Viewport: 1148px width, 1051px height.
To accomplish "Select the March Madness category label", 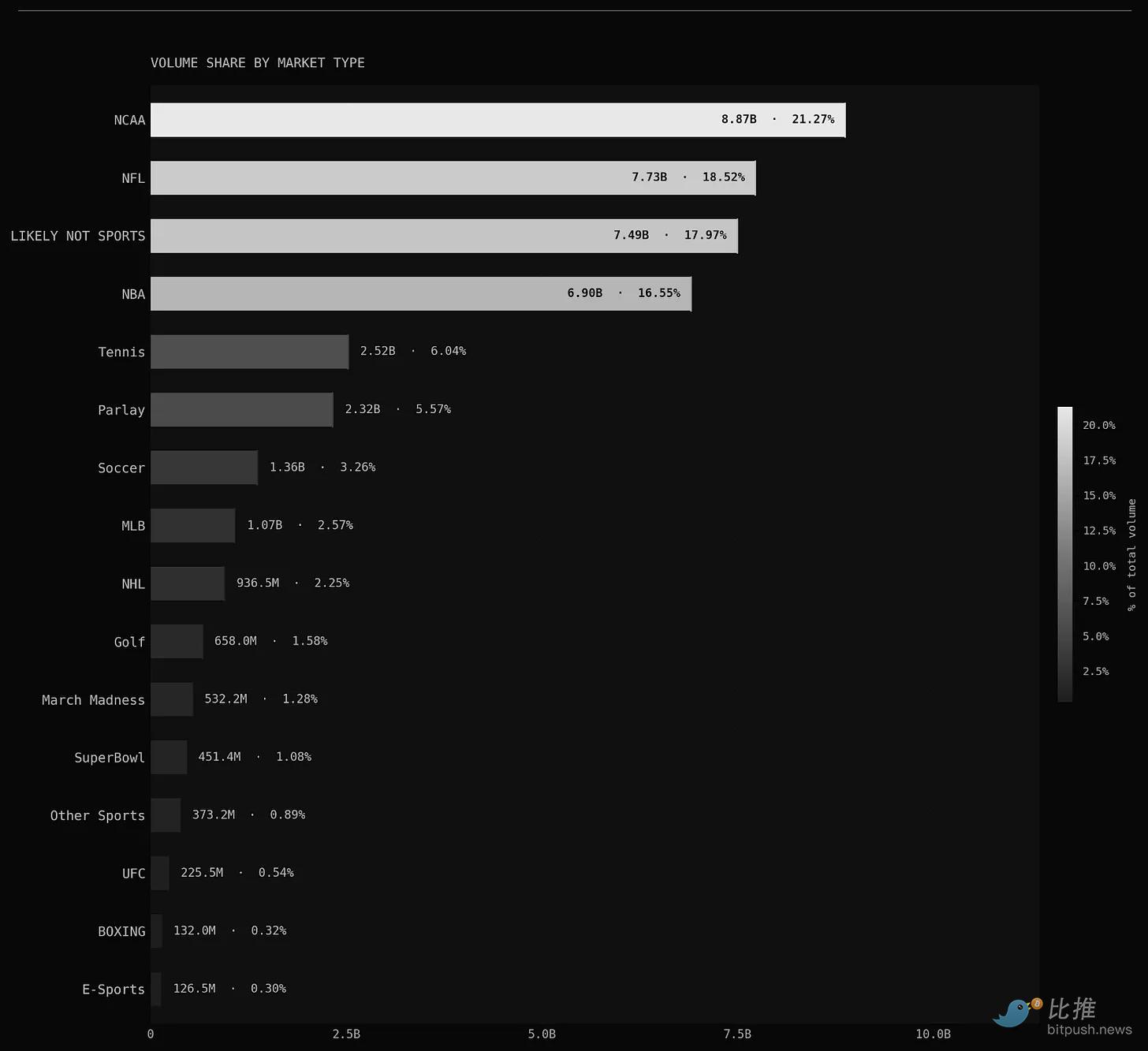I will click(93, 700).
